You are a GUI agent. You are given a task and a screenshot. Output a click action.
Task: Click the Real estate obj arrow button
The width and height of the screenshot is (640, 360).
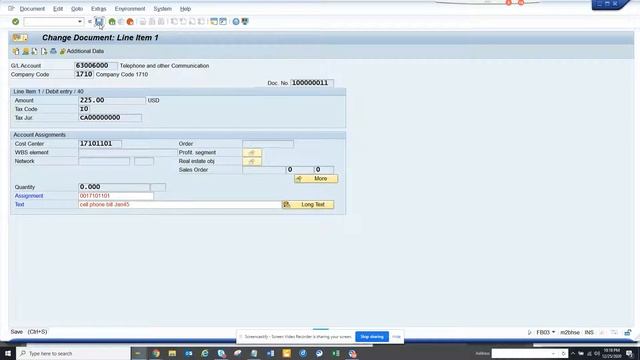pos(252,161)
